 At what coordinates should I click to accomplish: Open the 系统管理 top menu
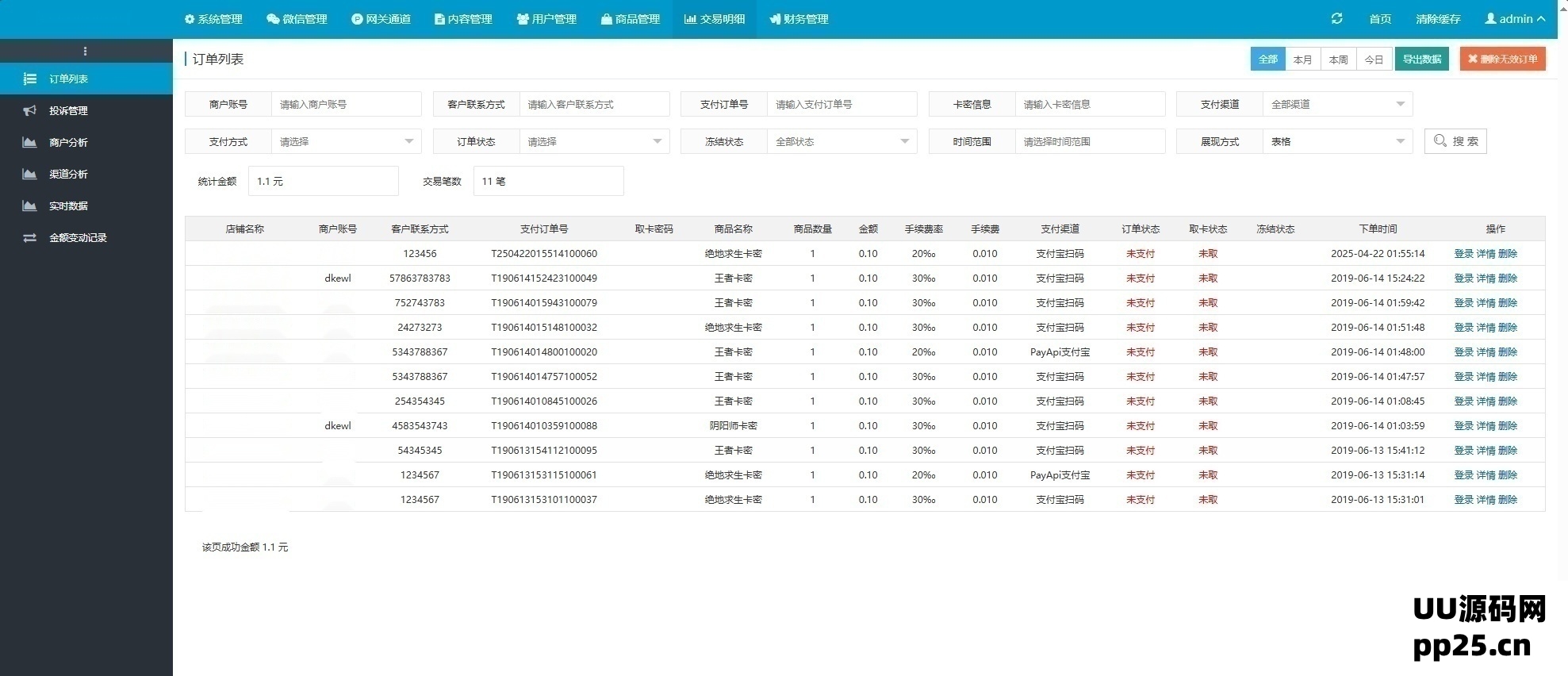[213, 19]
